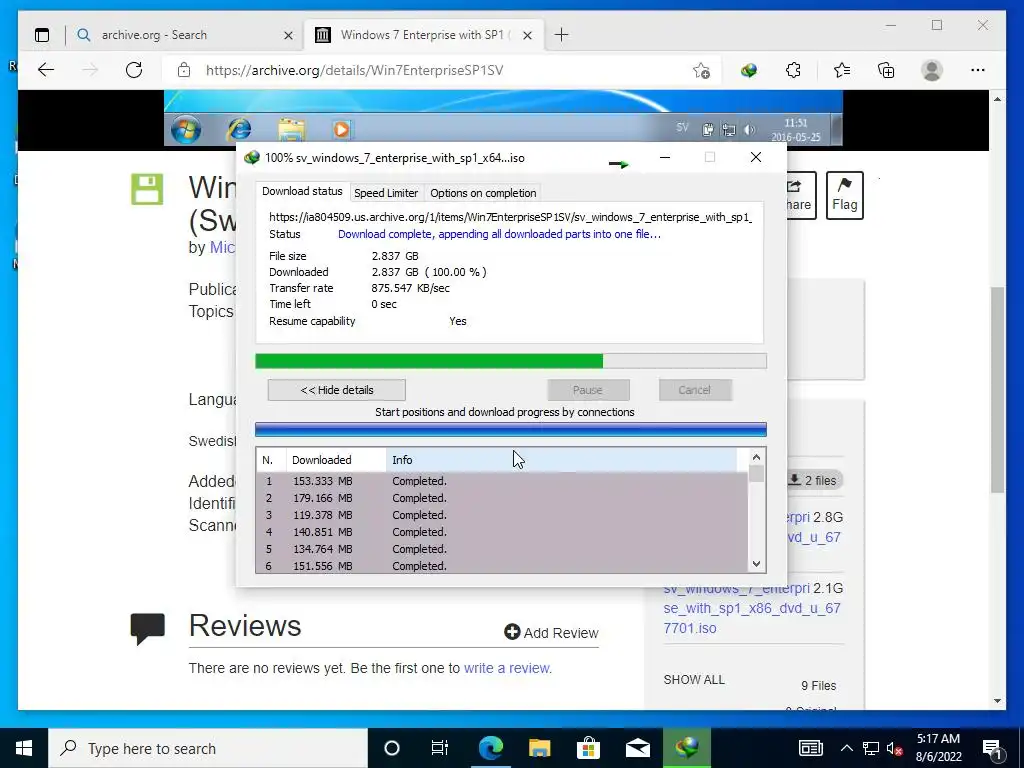Click the N. column header
The image size is (1024, 768).
(x=272, y=460)
